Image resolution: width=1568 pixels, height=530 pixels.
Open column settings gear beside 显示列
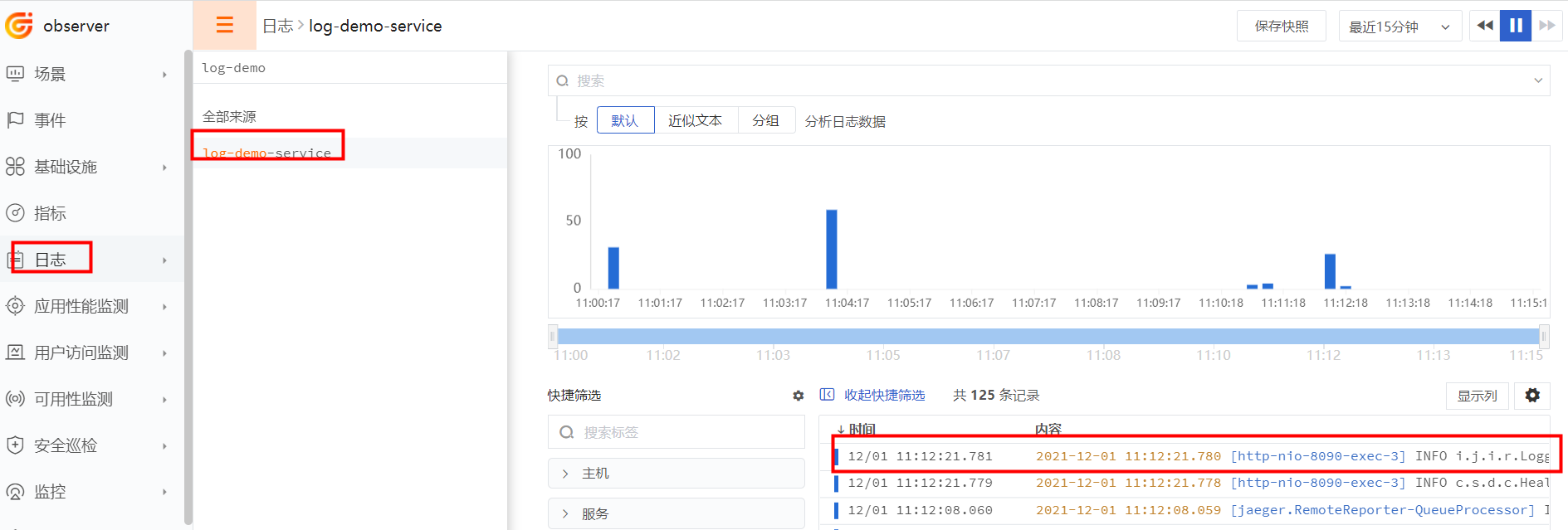[x=1532, y=396]
